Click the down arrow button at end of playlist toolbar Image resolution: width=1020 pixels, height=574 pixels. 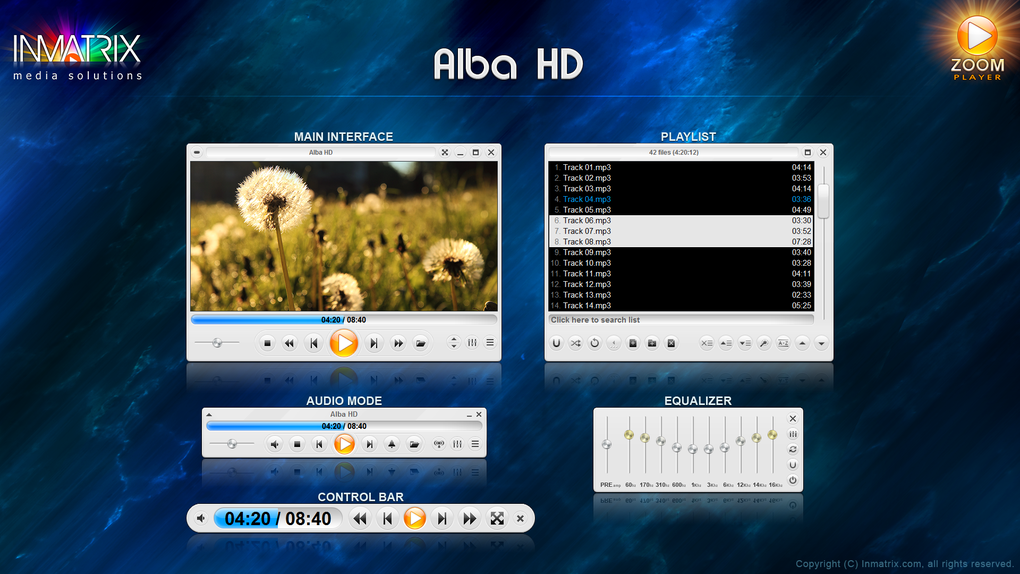tap(822, 343)
